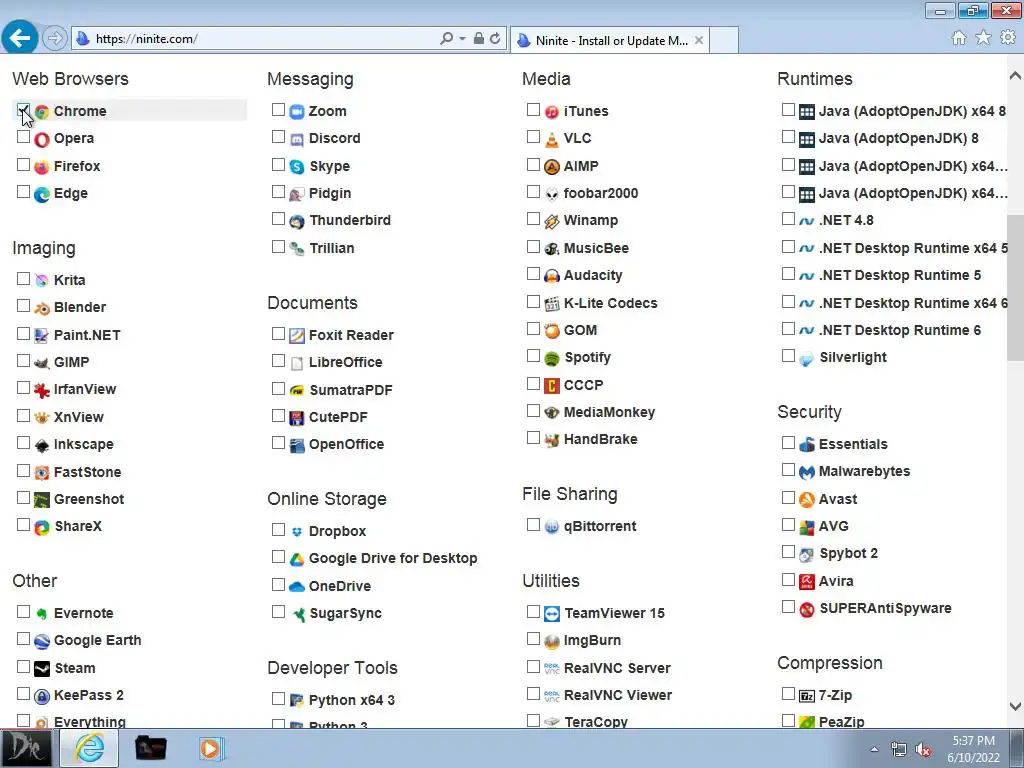Image resolution: width=1024 pixels, height=768 pixels.
Task: Click the Audacity headphones icon
Action: [x=552, y=276]
